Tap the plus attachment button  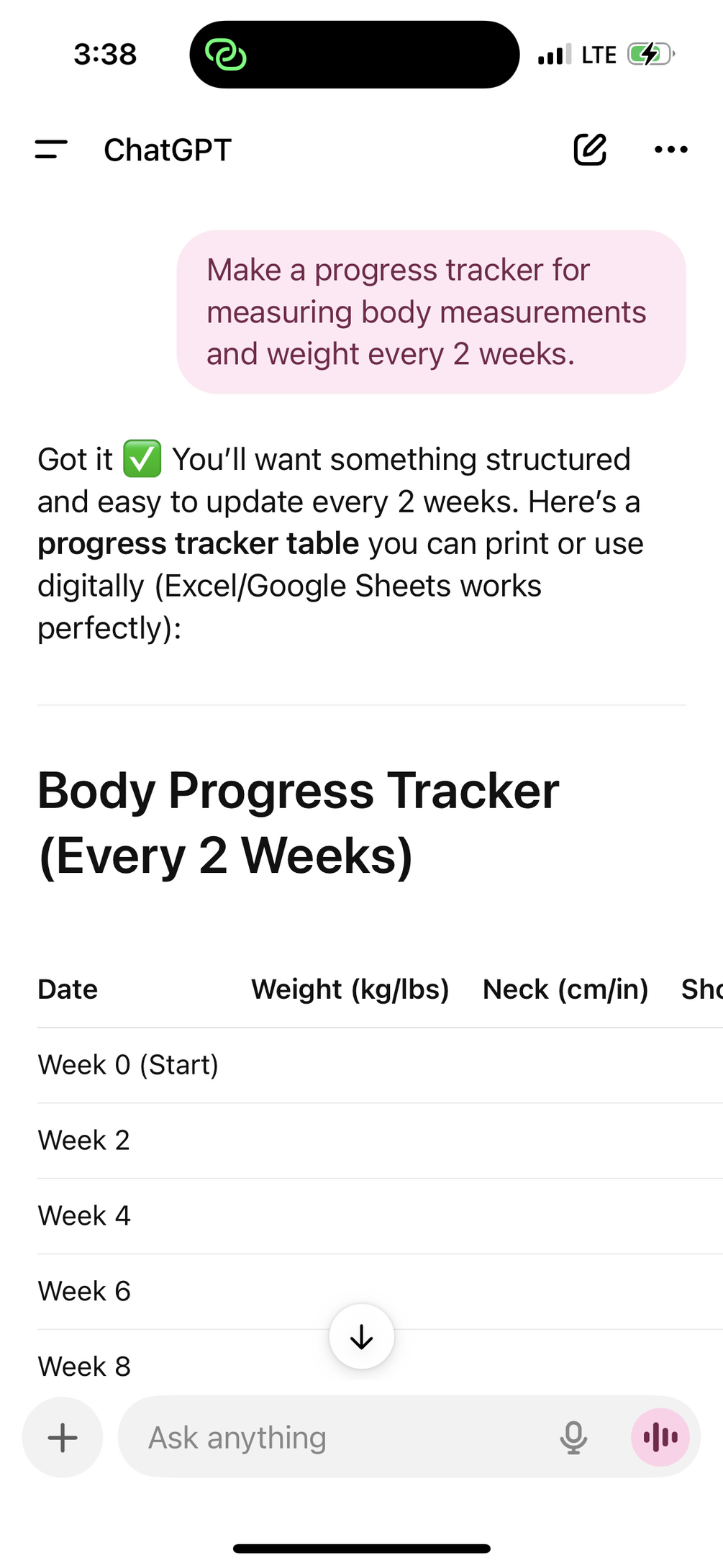(x=63, y=1437)
